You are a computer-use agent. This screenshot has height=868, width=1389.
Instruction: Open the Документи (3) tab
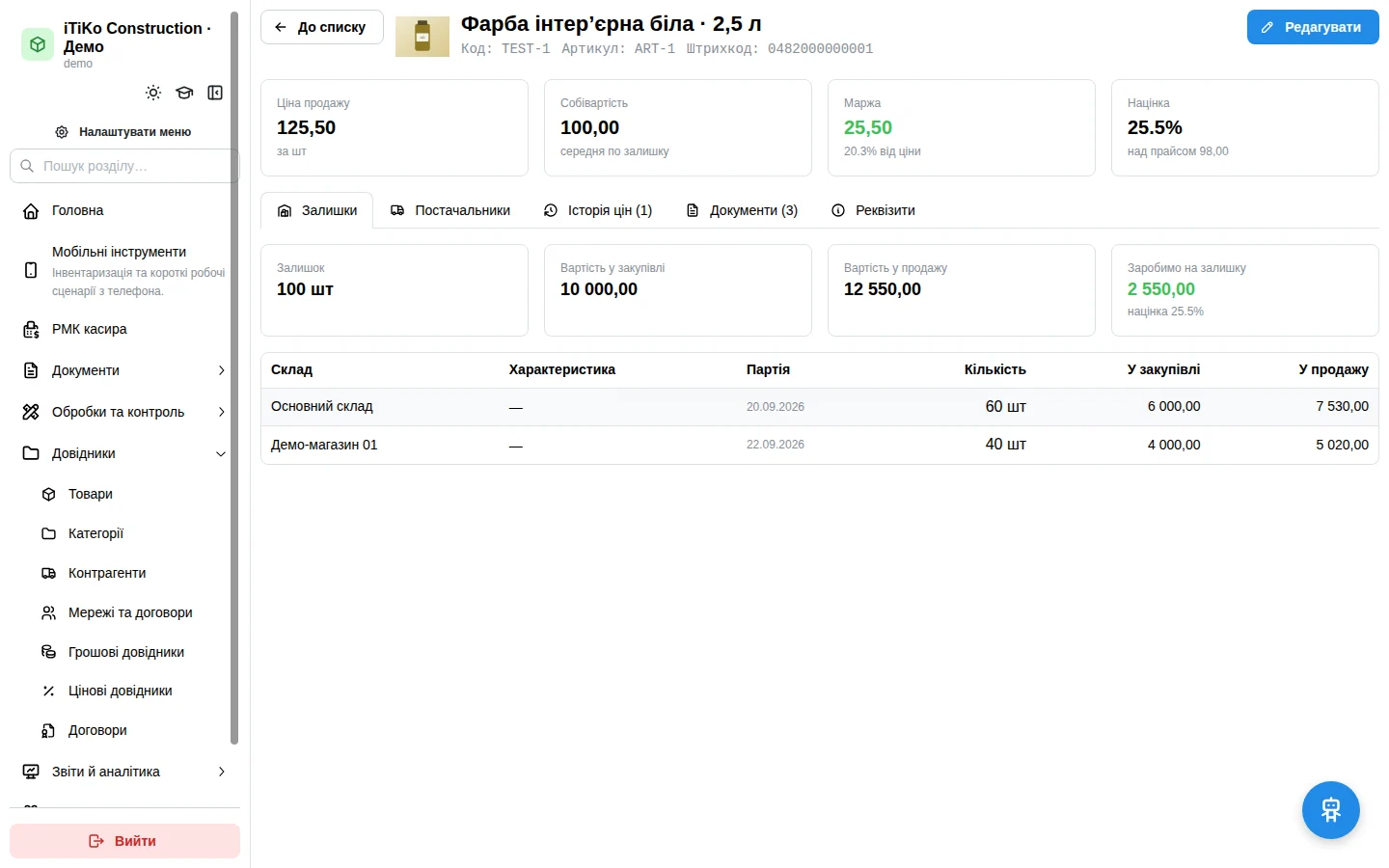(x=742, y=210)
